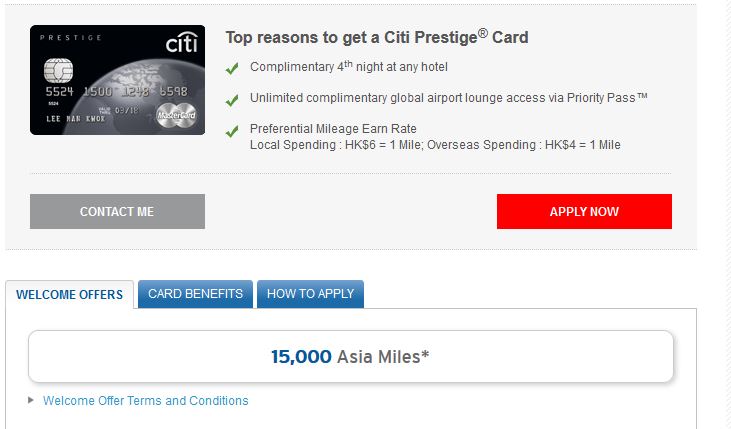Select the Welcome Offers tab
The height and width of the screenshot is (429, 731).
(70, 295)
